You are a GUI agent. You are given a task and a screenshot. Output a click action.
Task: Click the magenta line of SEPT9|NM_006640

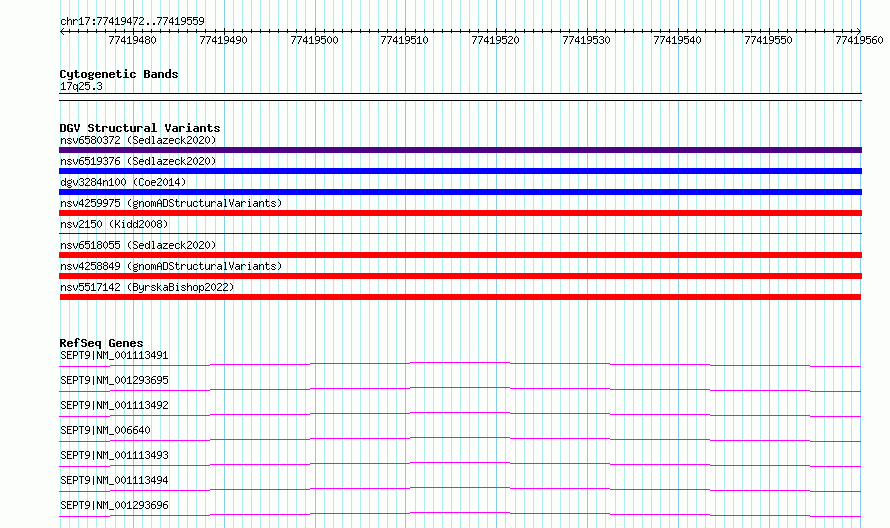pyautogui.click(x=460, y=439)
